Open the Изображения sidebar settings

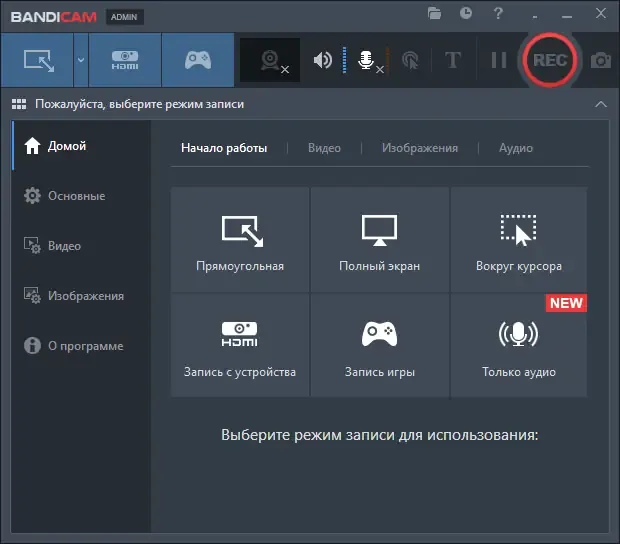81,296
